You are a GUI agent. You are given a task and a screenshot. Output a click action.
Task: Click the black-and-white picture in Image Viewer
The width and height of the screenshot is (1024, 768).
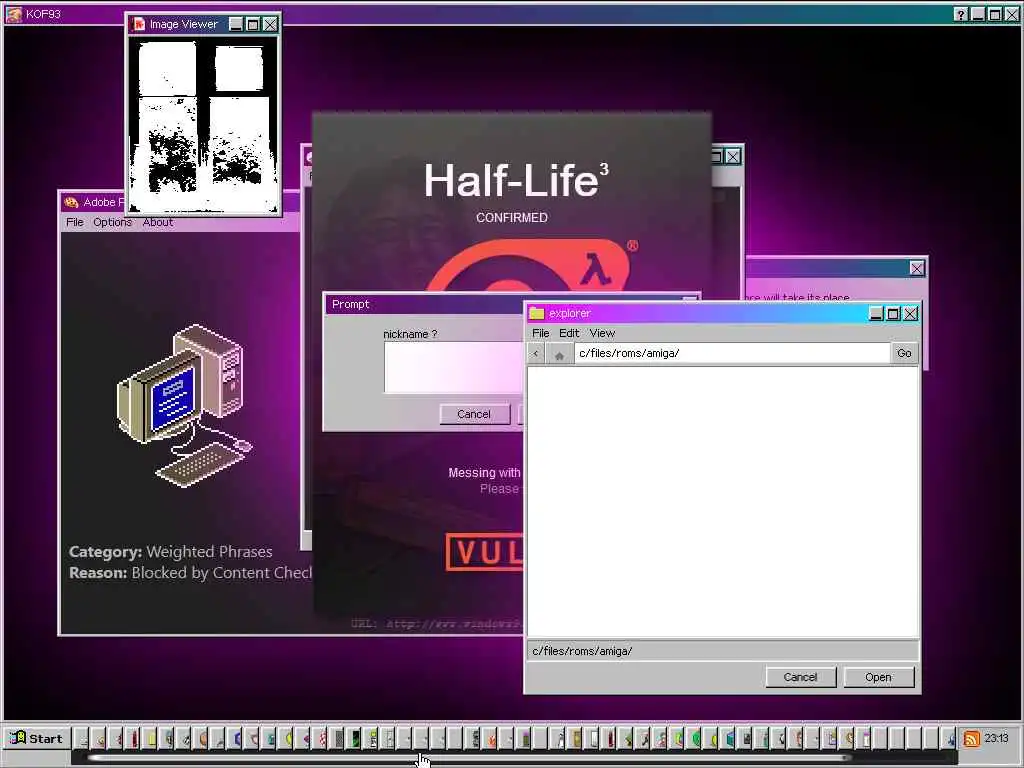203,125
